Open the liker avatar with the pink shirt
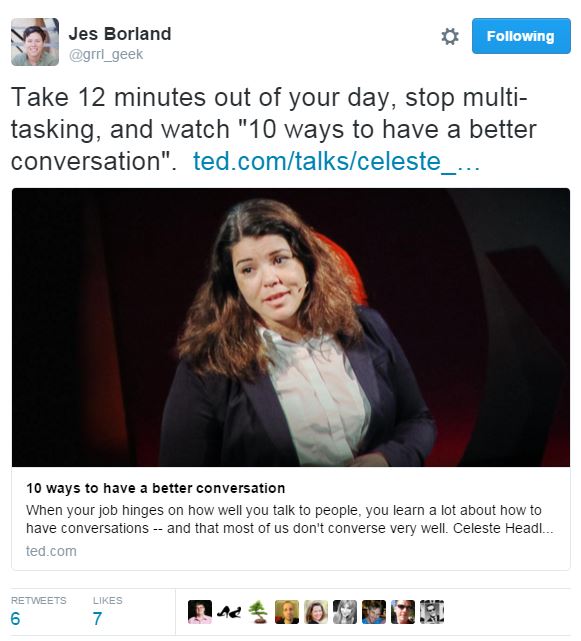The height and width of the screenshot is (641, 581). 200,612
